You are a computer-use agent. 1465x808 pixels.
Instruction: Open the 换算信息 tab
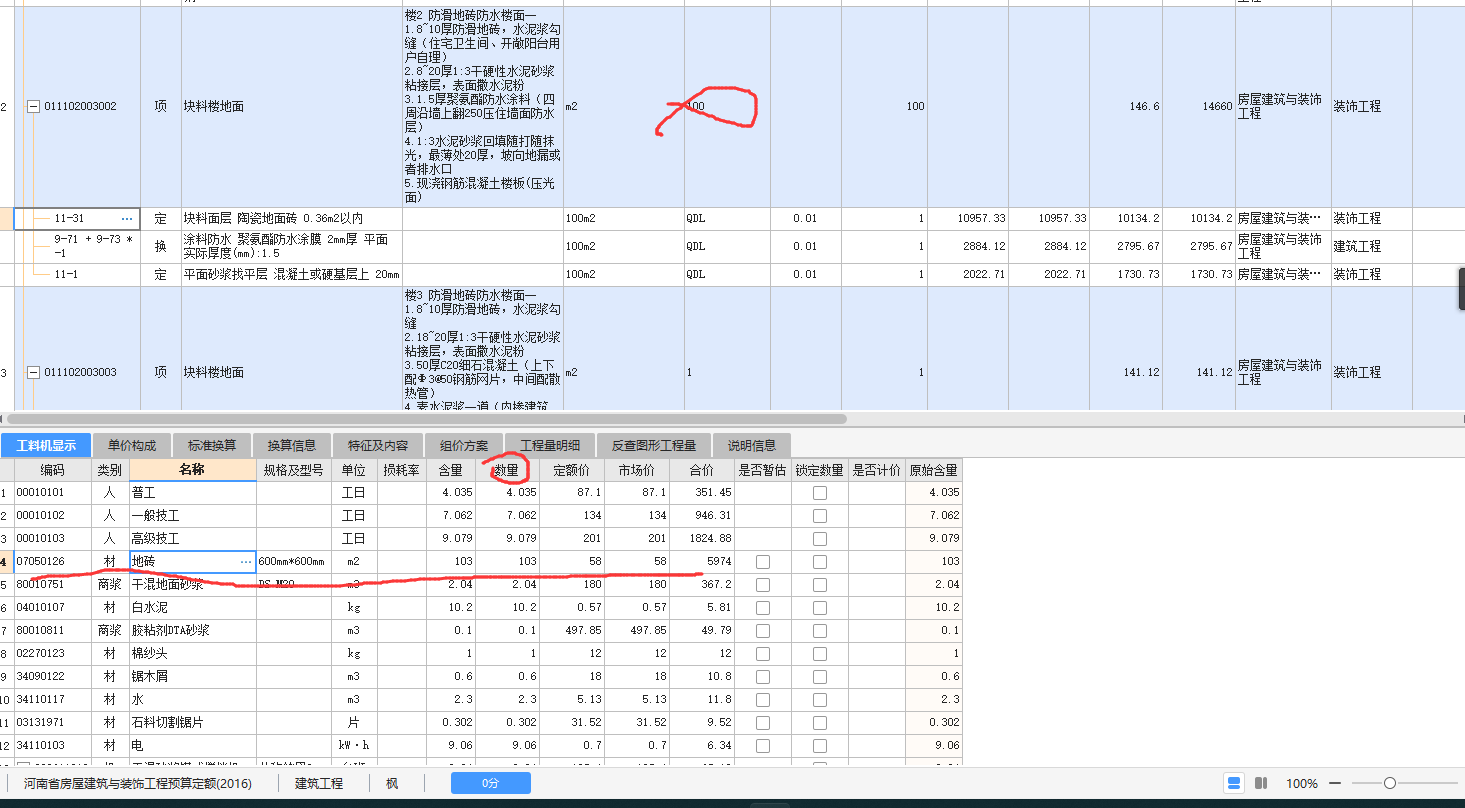pyautogui.click(x=292, y=445)
